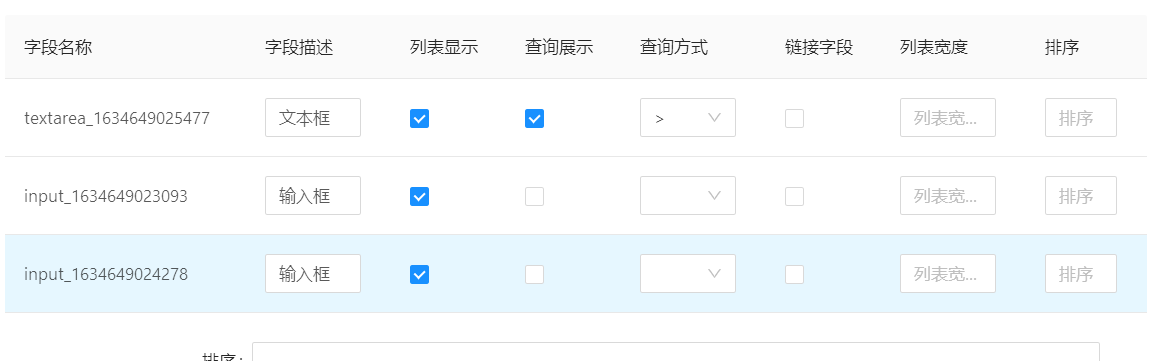Click 字段描述 field containing 文本框
Screen dimensions: 1172x361
point(312,117)
